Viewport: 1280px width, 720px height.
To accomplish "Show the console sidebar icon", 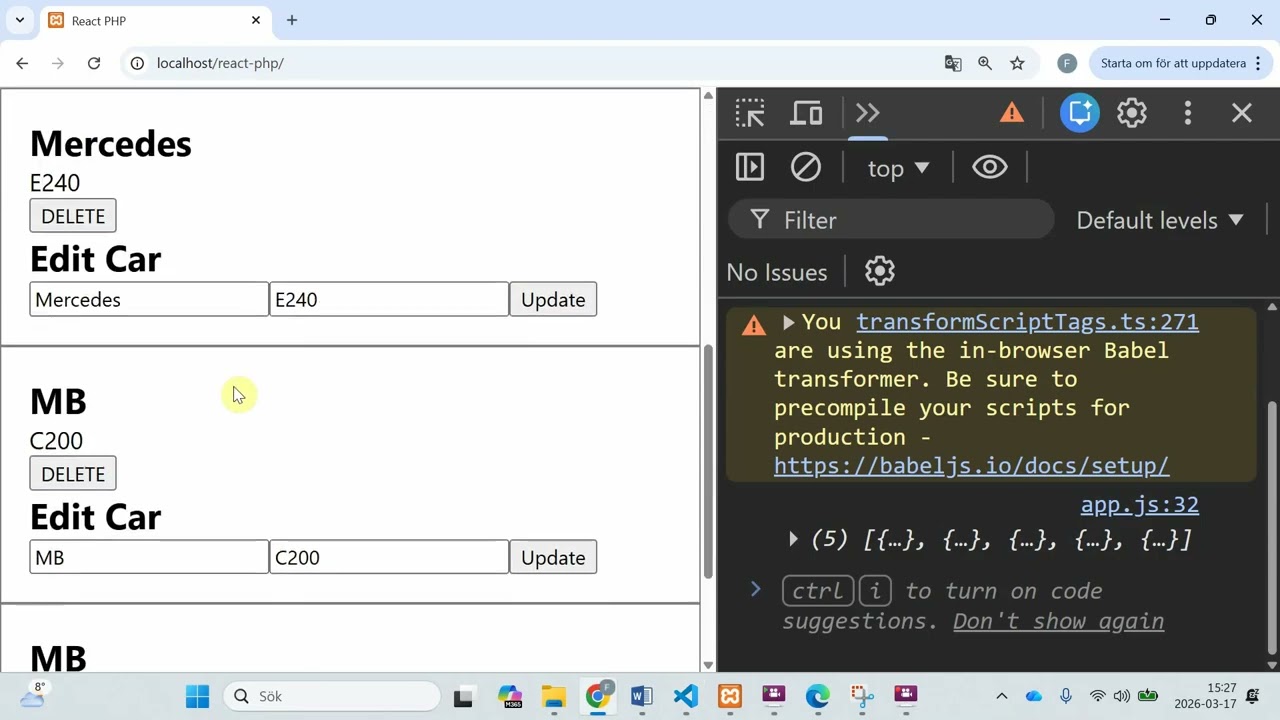I will 750,167.
